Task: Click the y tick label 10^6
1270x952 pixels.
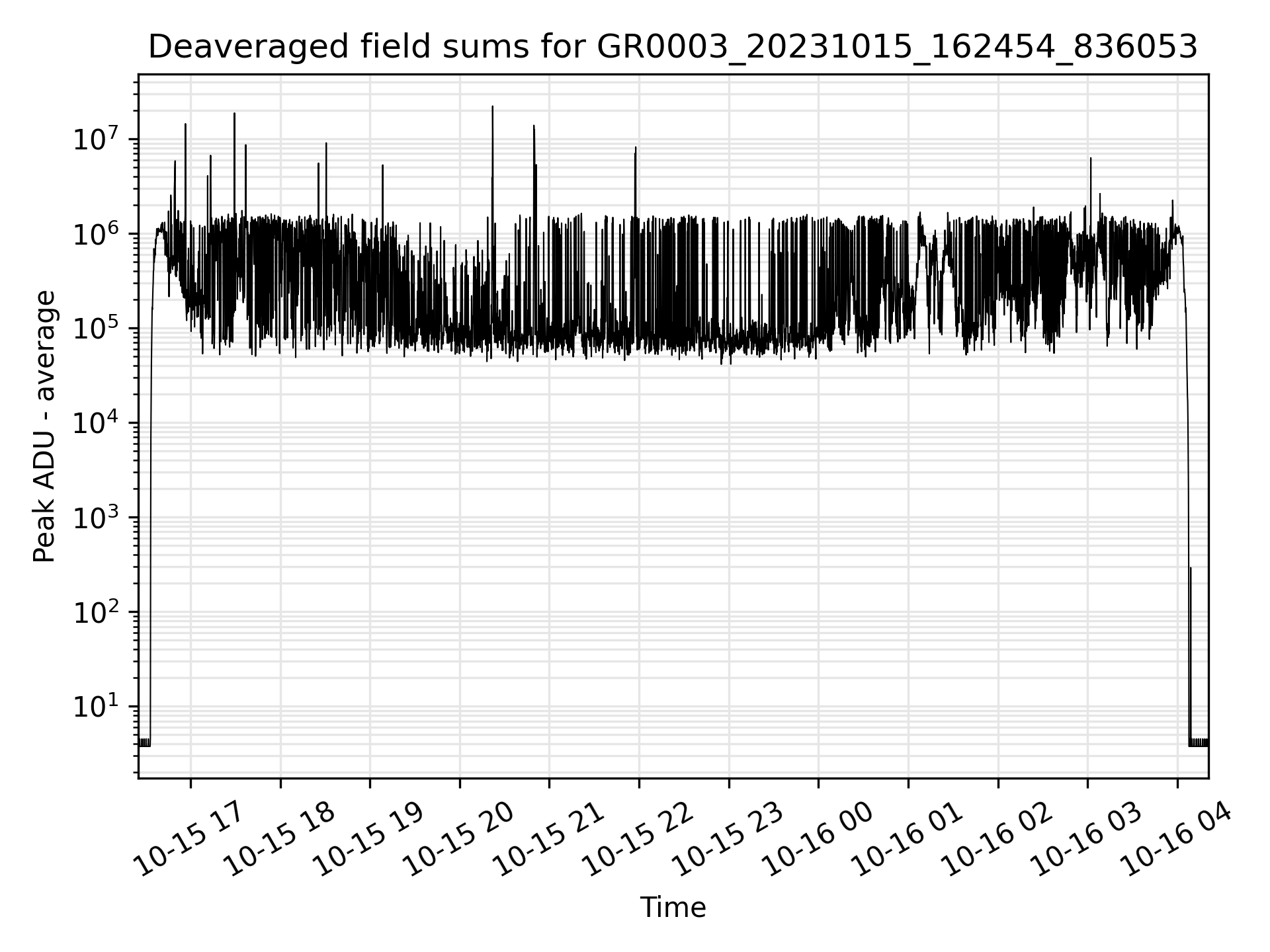Action: pyautogui.click(x=96, y=233)
